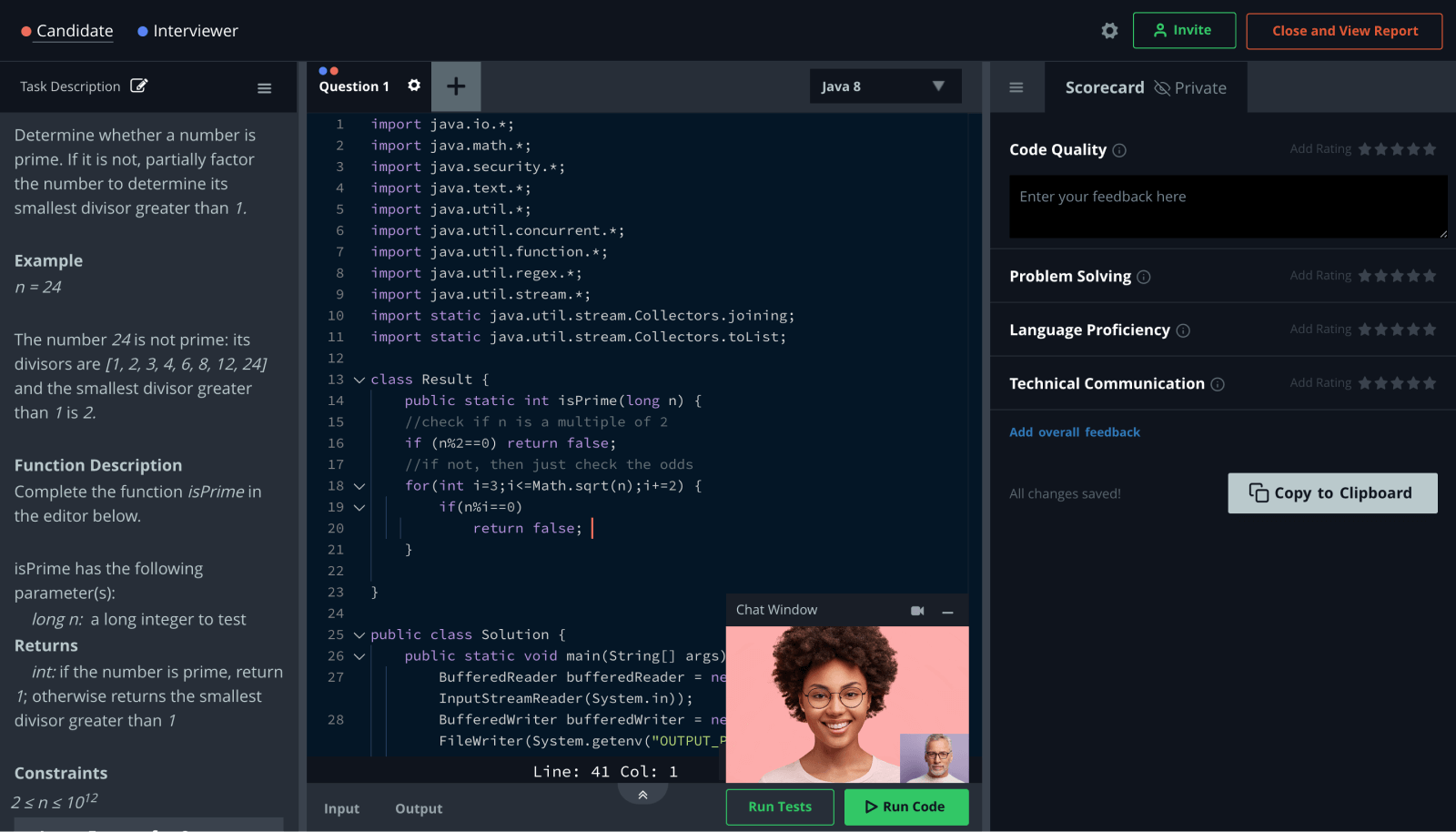Open Question 1 settings gear
This screenshot has height=832, width=1456.
414,86
